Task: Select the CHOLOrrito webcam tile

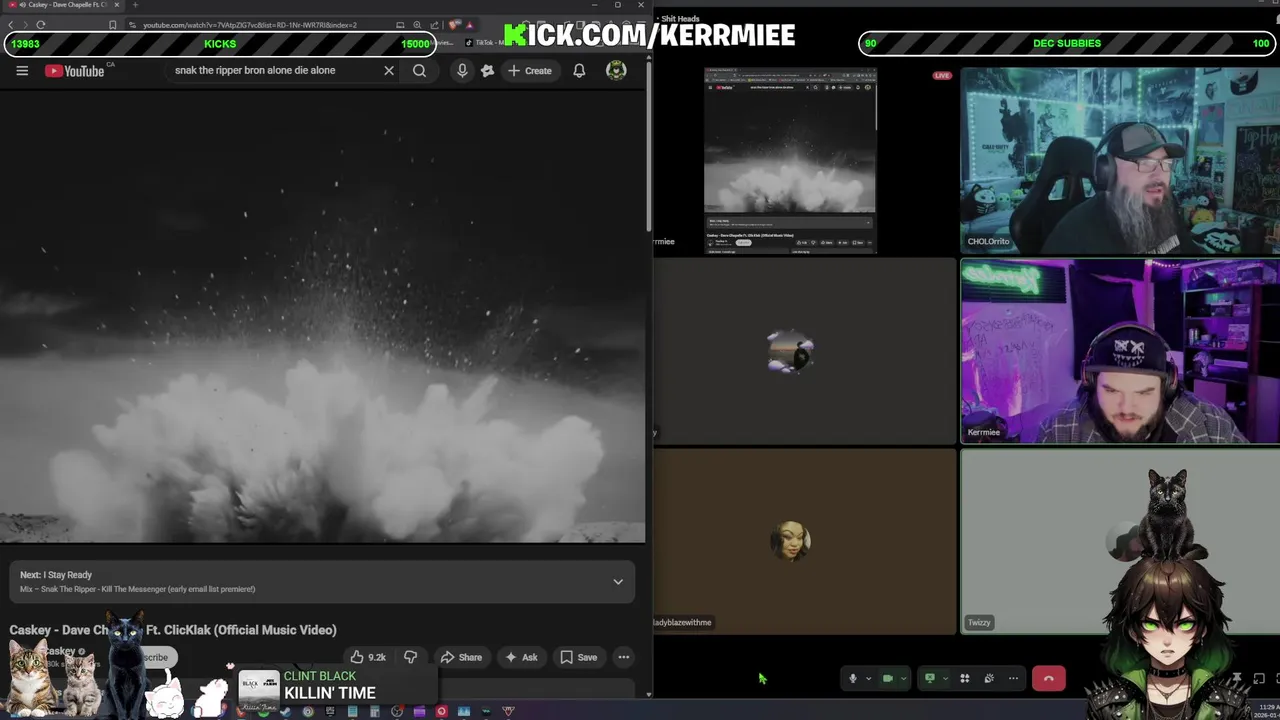Action: tap(1120, 159)
